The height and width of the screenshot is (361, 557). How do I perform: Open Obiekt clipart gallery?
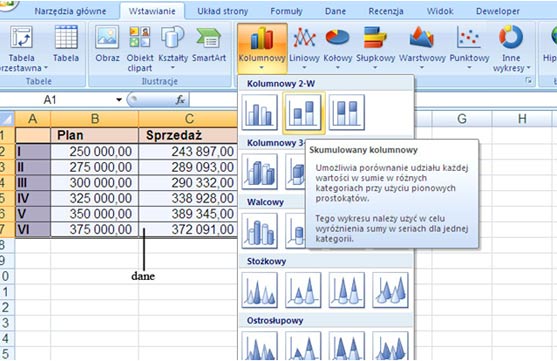click(x=140, y=48)
